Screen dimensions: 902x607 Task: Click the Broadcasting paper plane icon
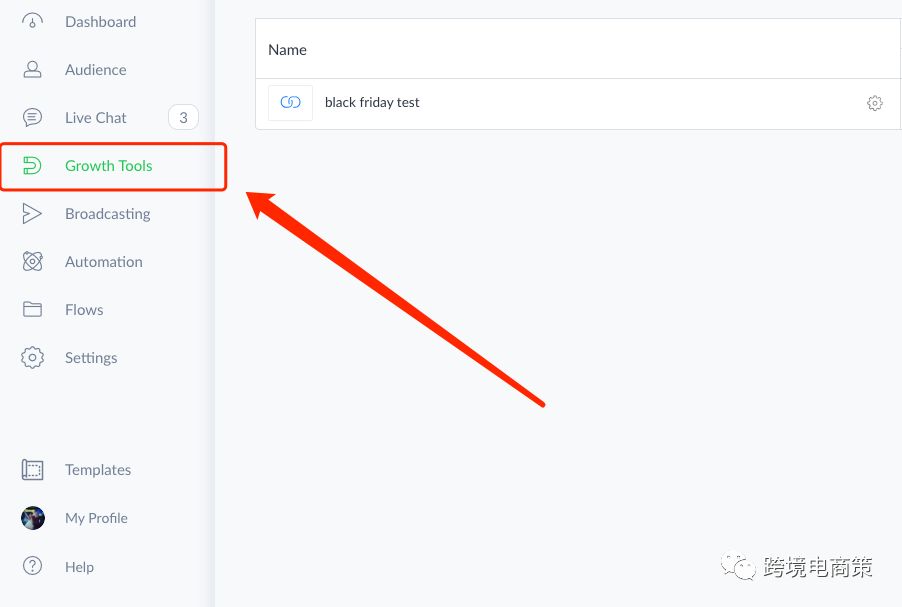coord(32,213)
